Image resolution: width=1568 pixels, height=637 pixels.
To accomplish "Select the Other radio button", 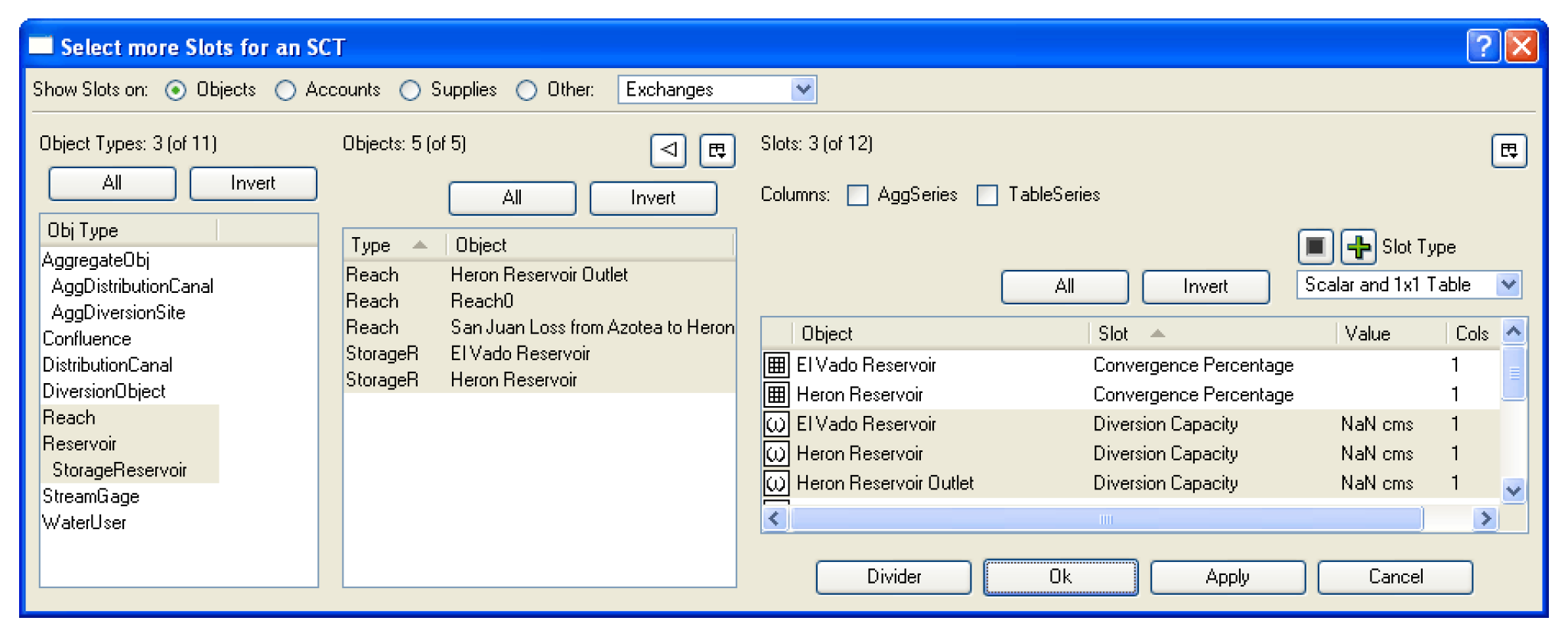I will click(526, 90).
